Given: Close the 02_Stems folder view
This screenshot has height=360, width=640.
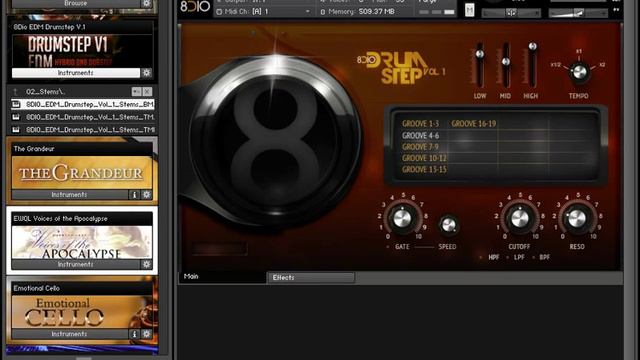Looking at the screenshot, I should (x=147, y=91).
